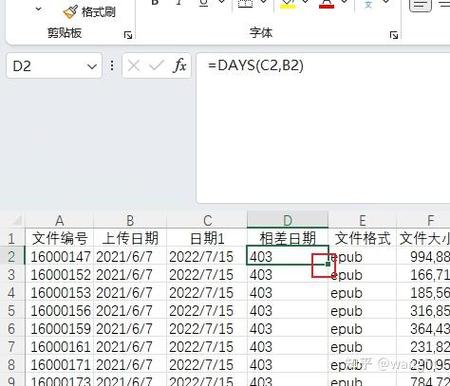This screenshot has width=450, height=386.
Task: Click the phonetic guide 文 icon
Action: [368, 4]
